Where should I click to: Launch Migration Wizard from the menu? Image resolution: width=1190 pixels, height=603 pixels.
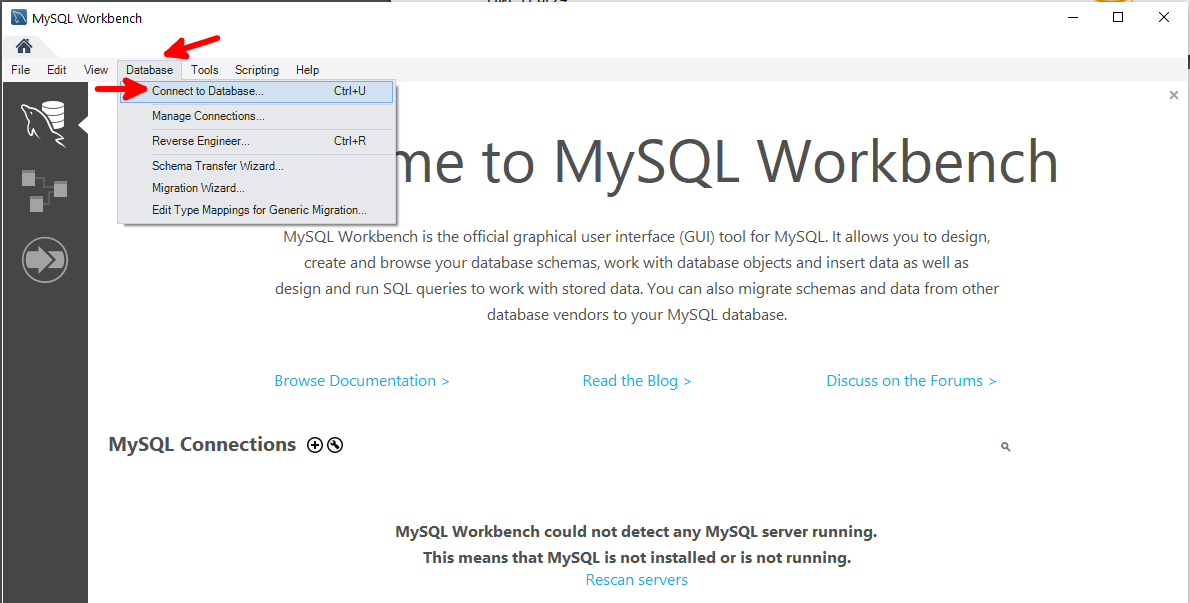(x=257, y=187)
